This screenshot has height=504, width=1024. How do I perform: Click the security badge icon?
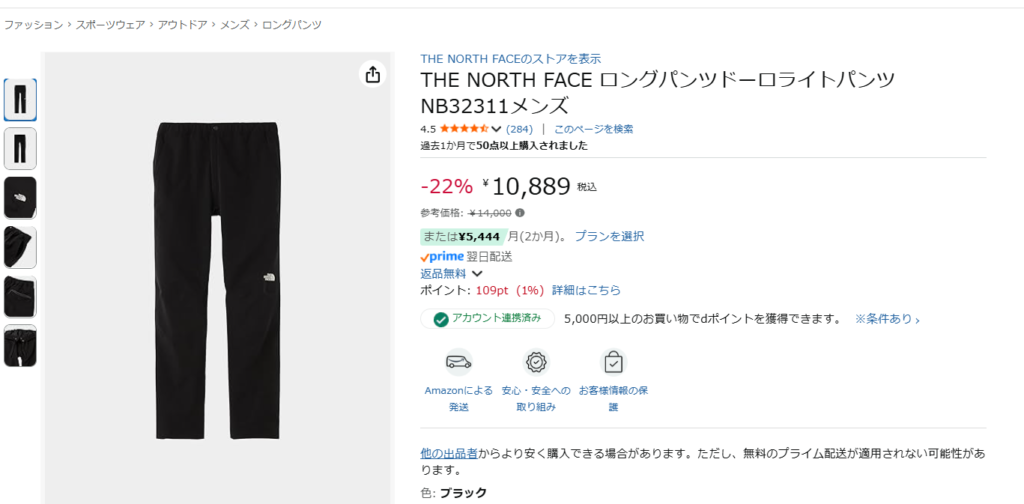pyautogui.click(x=536, y=362)
